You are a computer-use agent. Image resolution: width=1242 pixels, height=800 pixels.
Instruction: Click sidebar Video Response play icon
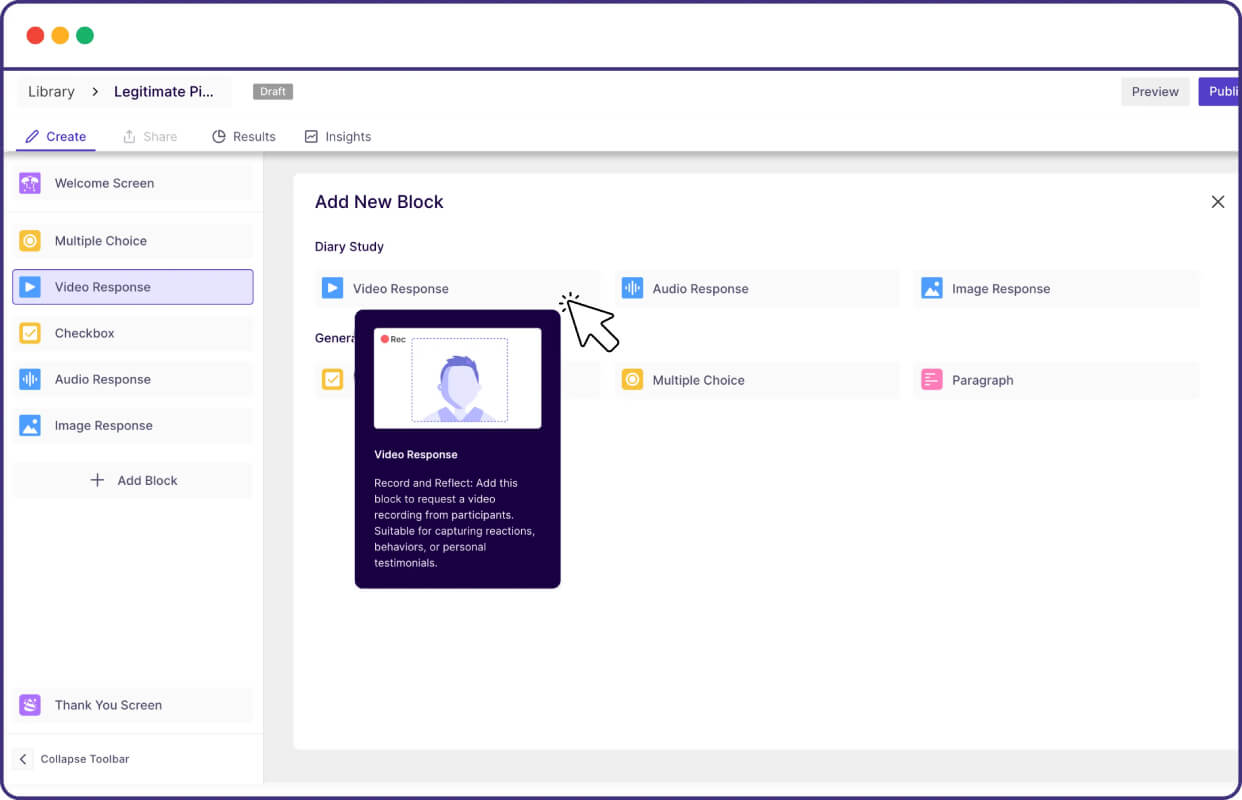[x=30, y=287]
